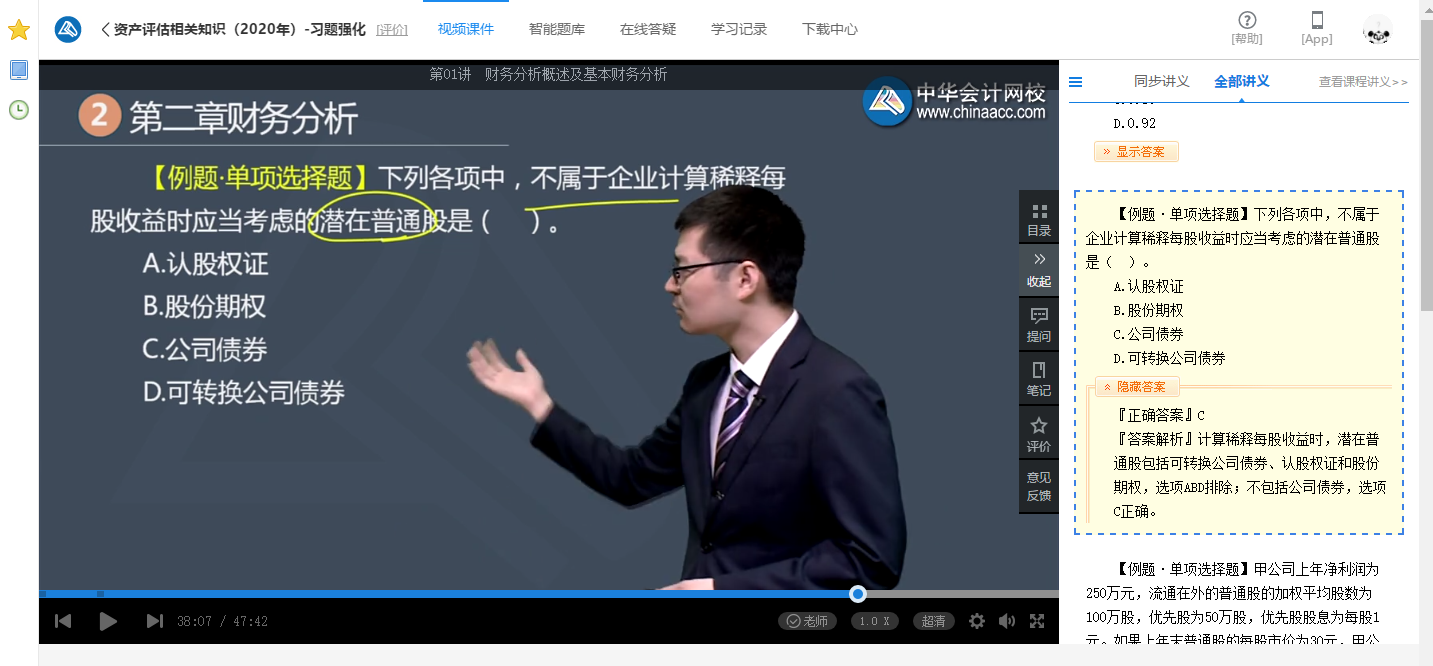
Task: Mute the video with speaker icon
Action: [x=1007, y=621]
